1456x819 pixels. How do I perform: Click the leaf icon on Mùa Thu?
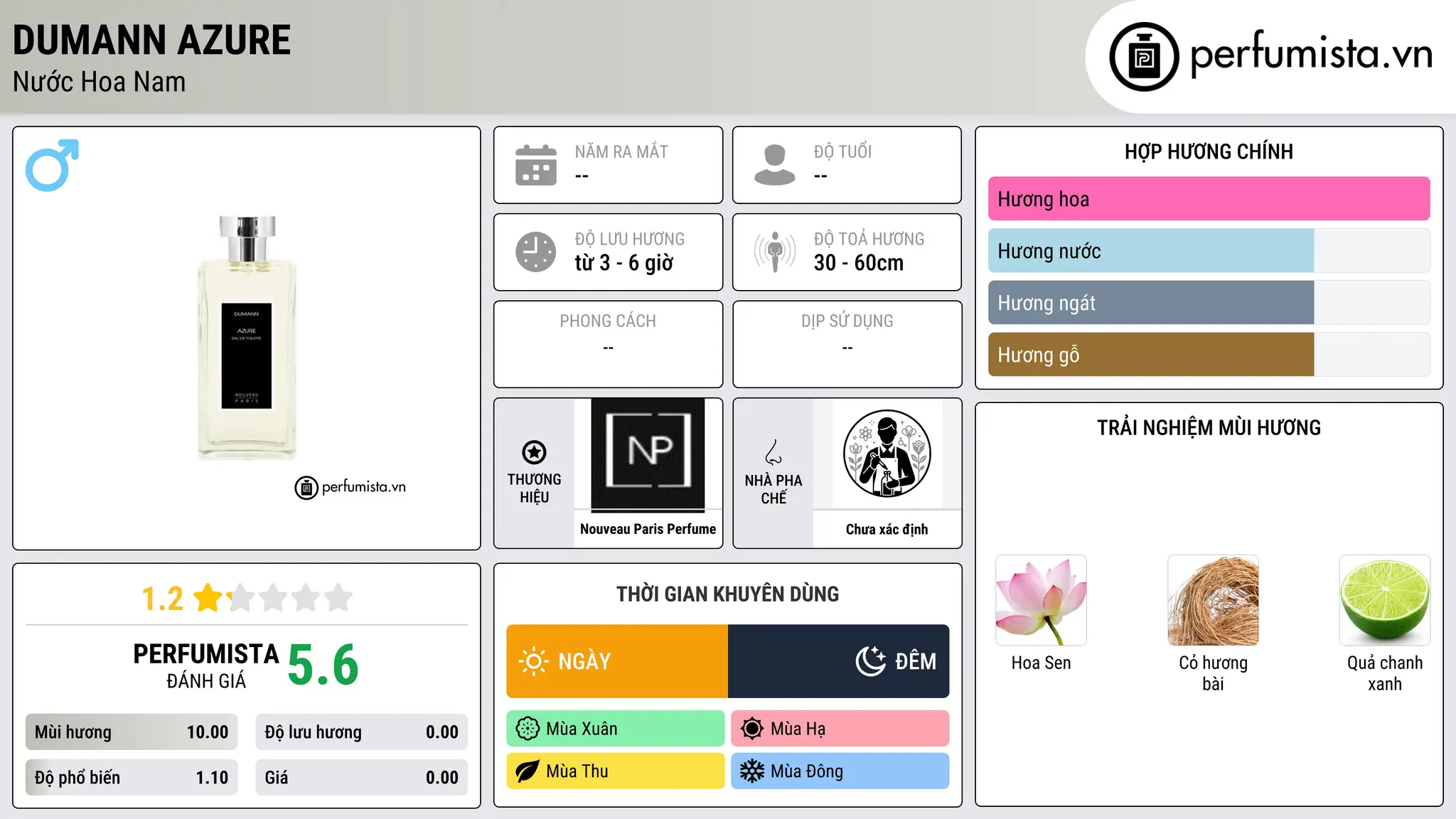pyautogui.click(x=528, y=771)
